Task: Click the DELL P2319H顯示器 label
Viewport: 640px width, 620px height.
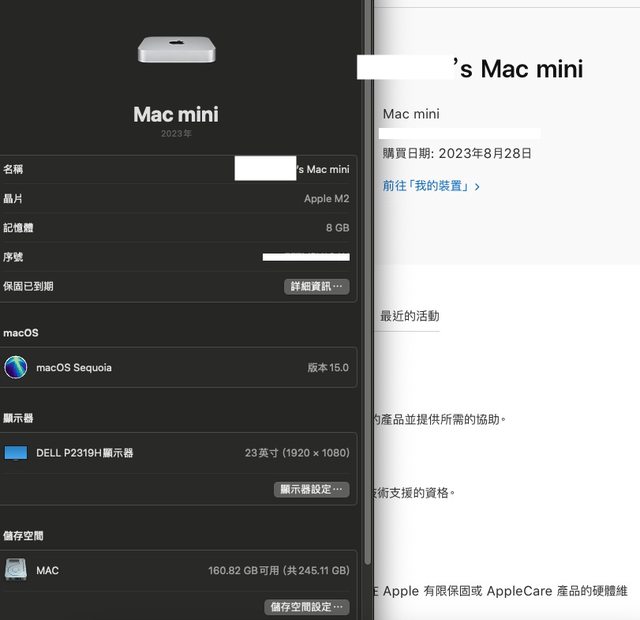Action: [x=84, y=453]
